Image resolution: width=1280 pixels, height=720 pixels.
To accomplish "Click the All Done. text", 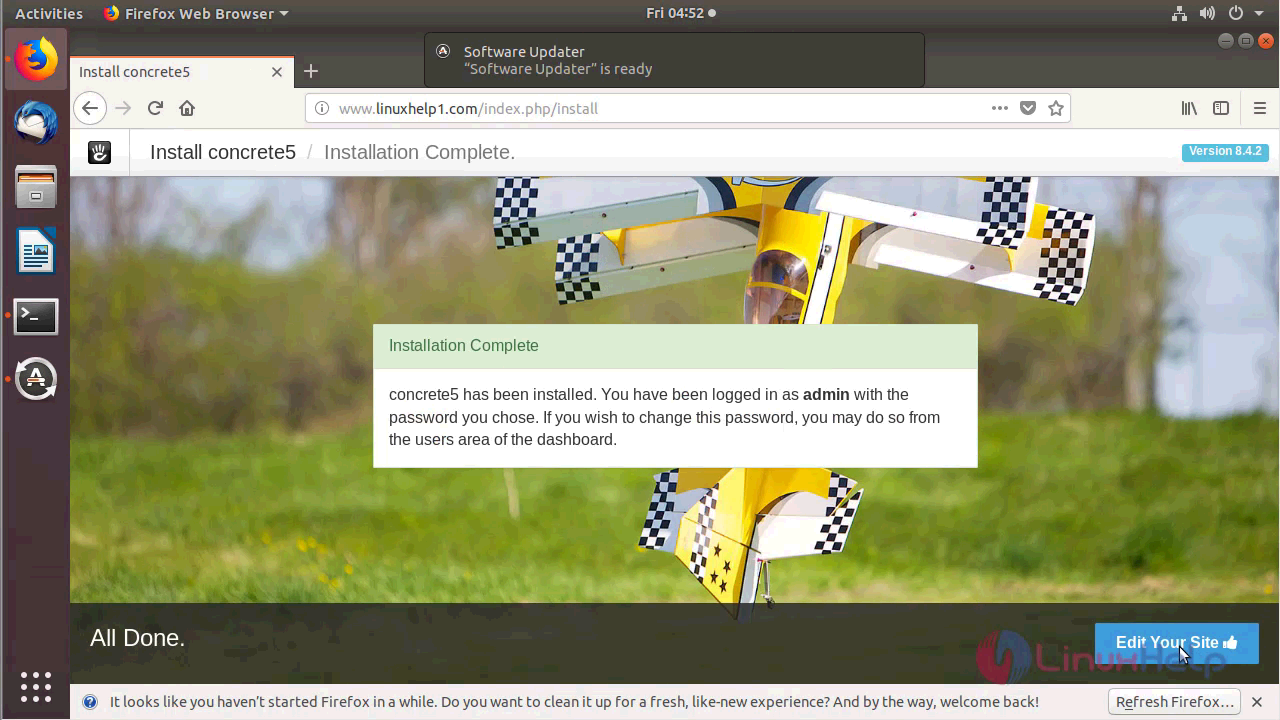I will [138, 638].
